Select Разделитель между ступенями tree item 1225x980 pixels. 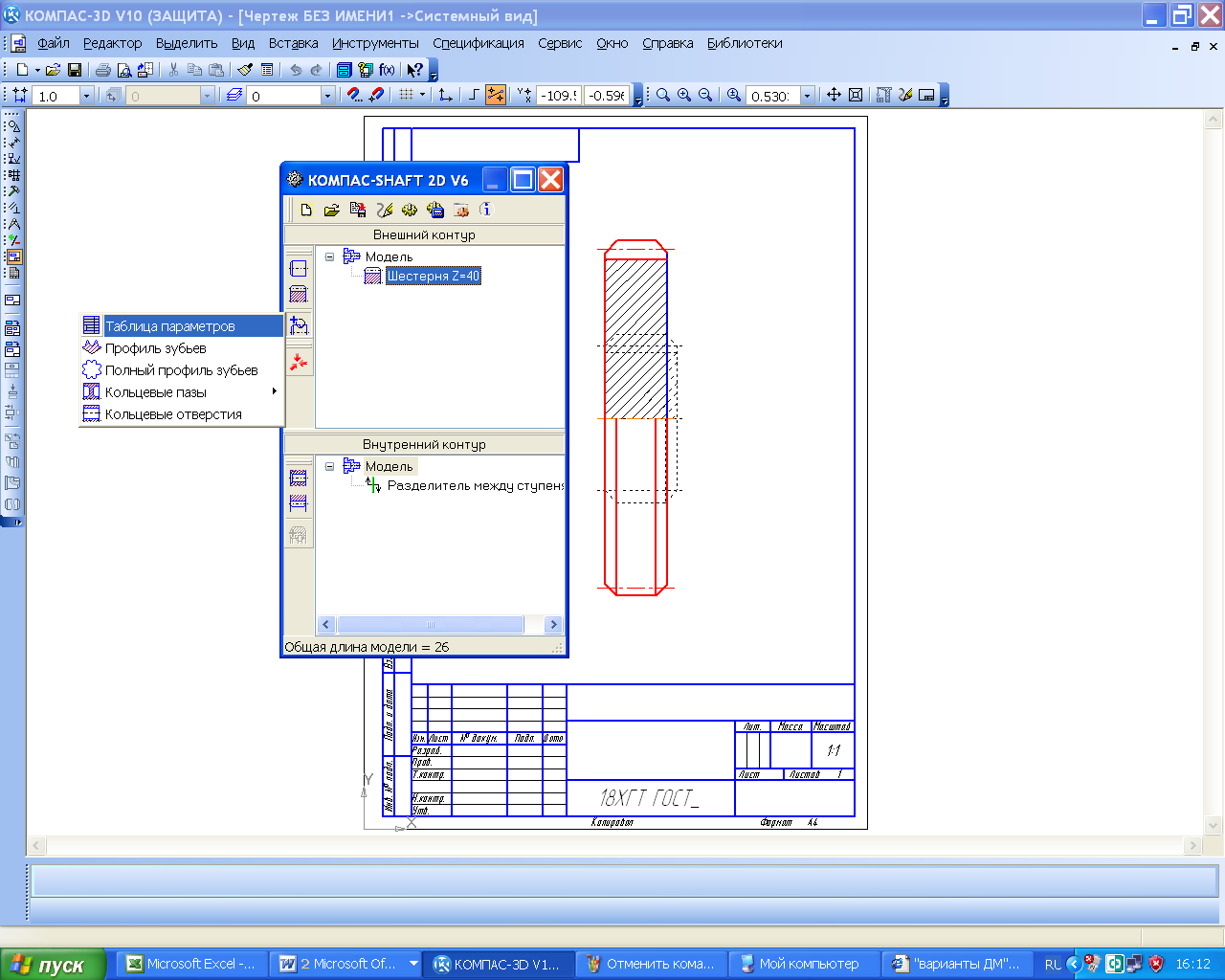coord(475,485)
